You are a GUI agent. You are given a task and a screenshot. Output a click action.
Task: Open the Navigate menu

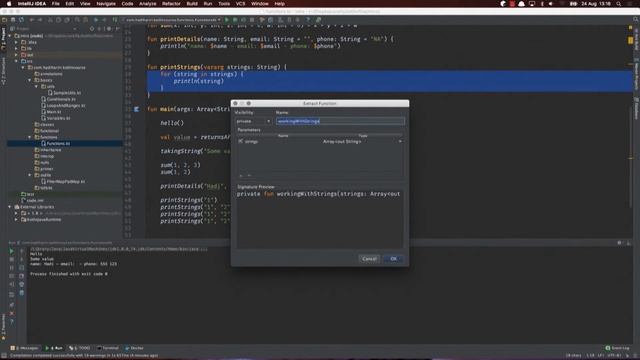(106, 4)
